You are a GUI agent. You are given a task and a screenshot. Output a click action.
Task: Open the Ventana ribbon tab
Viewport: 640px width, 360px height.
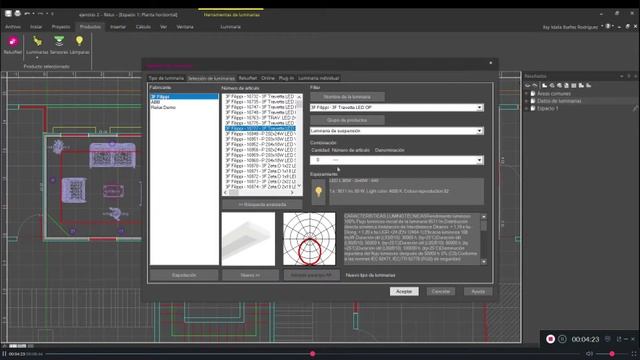point(185,27)
